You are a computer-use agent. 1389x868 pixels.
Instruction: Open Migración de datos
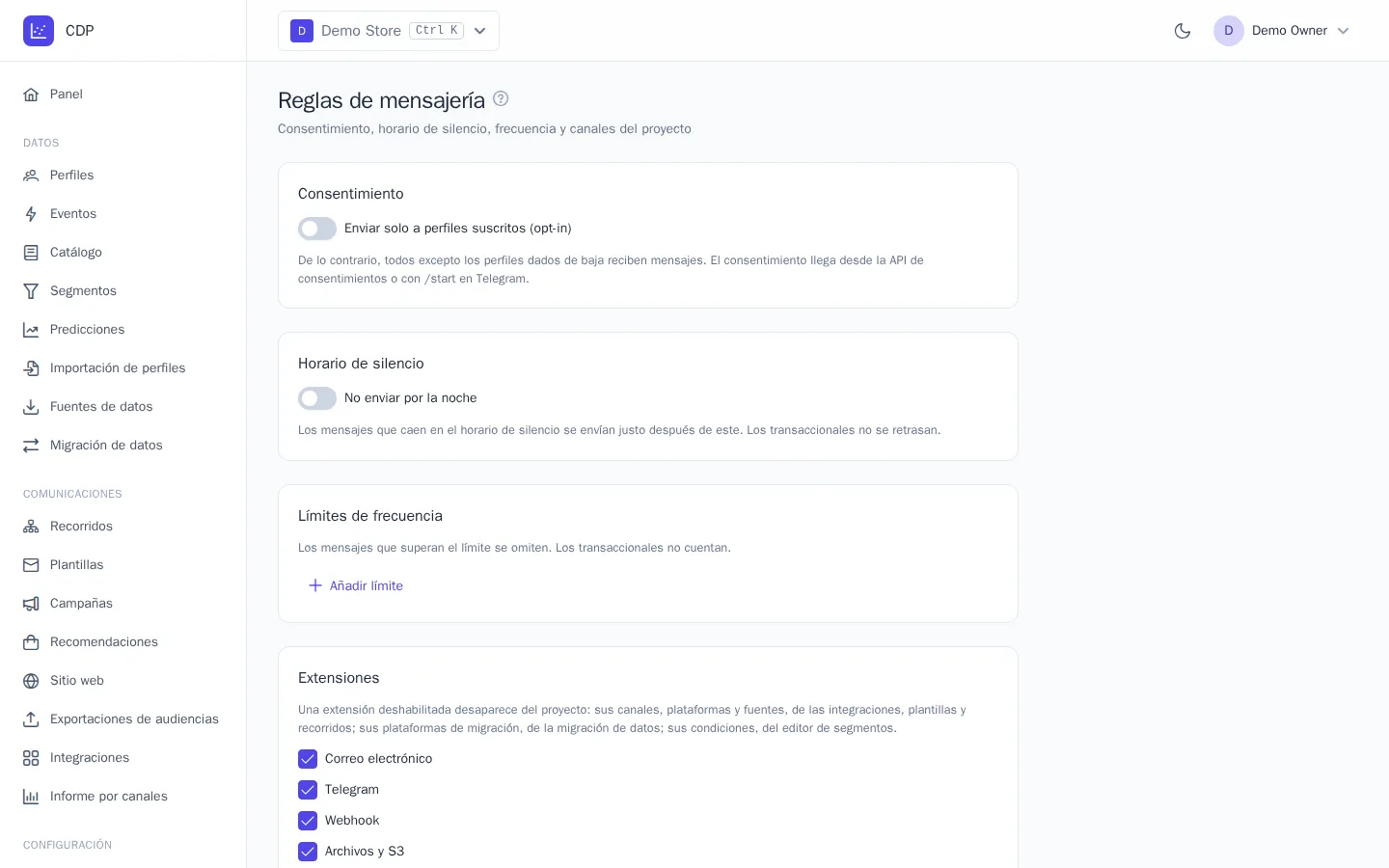[x=123, y=446]
